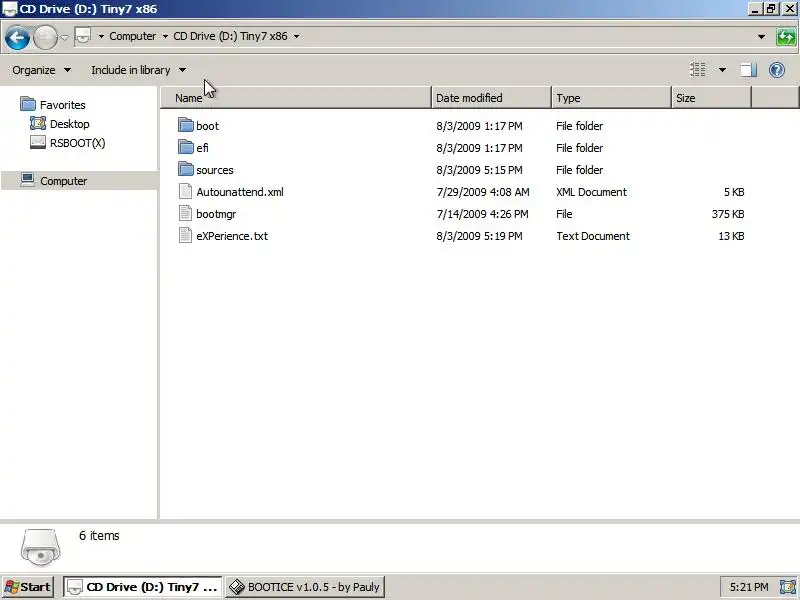The height and width of the screenshot is (600, 800).
Task: Open recent pages dropdown beside Forward arrow
Action: pyautogui.click(x=64, y=37)
